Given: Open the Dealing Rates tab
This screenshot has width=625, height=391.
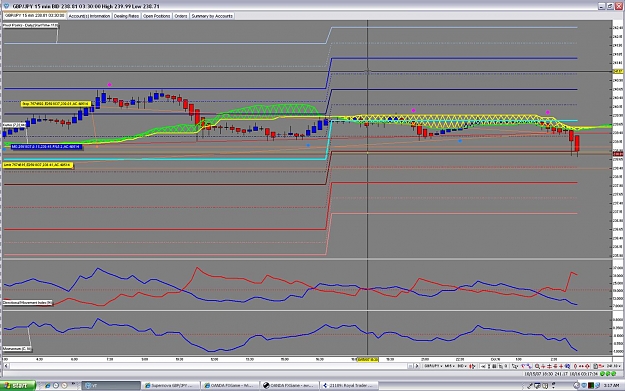Looking at the screenshot, I should coord(126,16).
